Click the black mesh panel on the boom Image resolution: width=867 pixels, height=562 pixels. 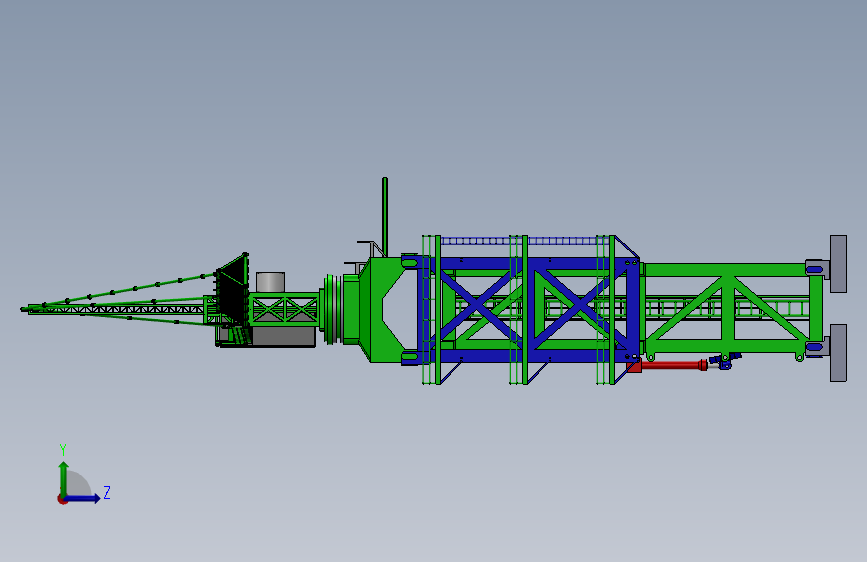[232, 288]
